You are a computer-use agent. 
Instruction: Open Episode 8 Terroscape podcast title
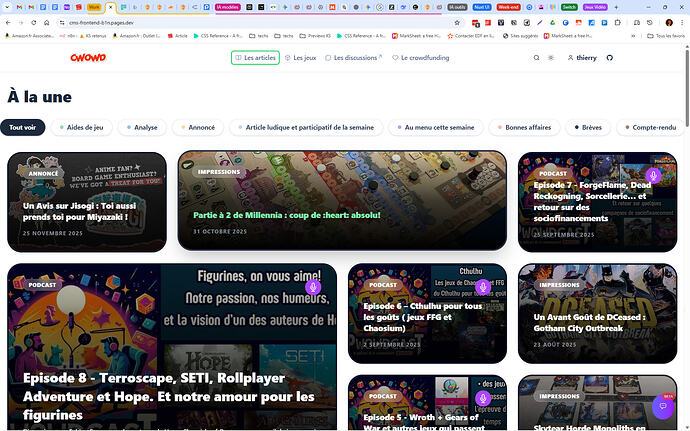click(x=169, y=396)
